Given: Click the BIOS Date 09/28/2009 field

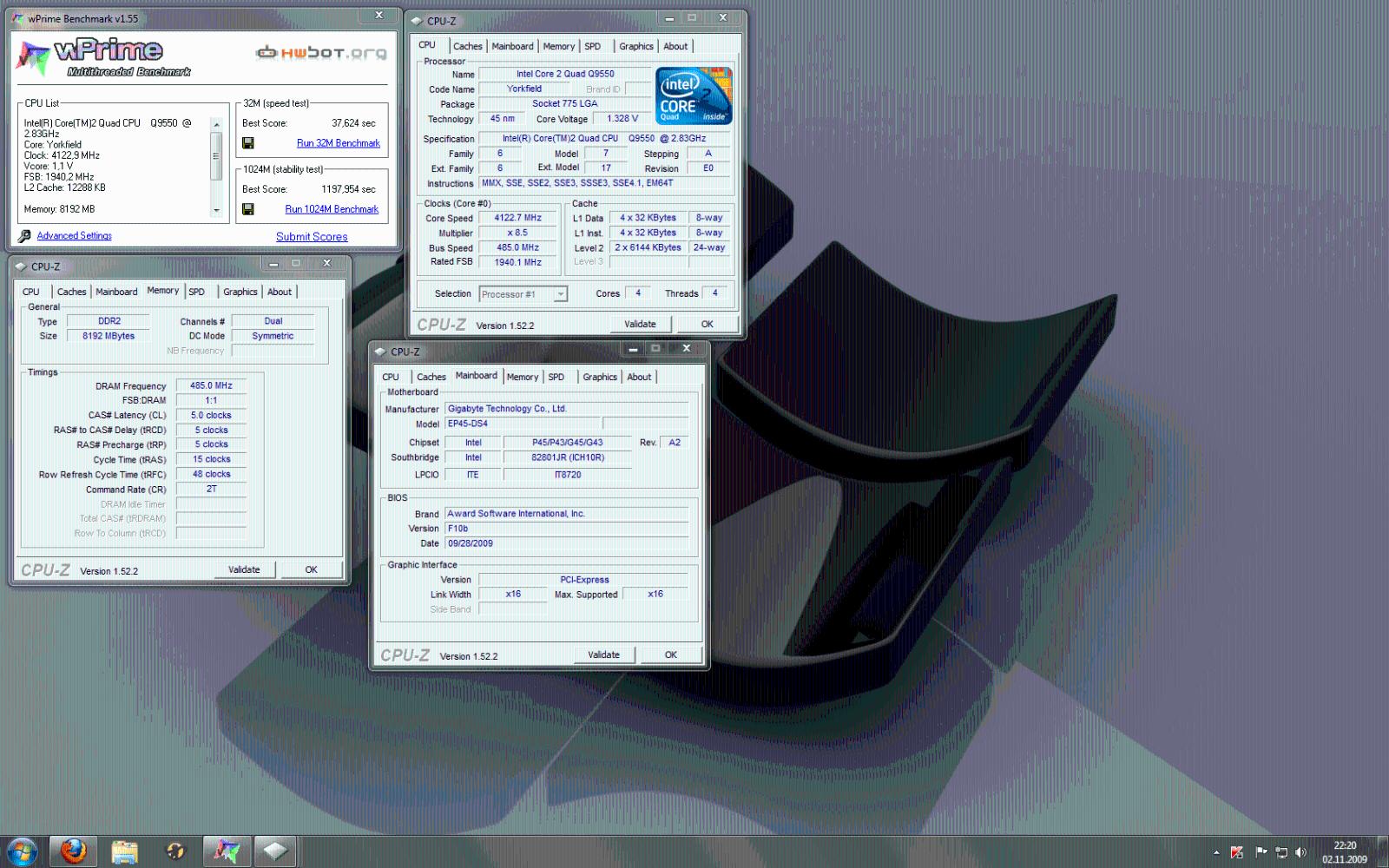Looking at the screenshot, I should (566, 543).
